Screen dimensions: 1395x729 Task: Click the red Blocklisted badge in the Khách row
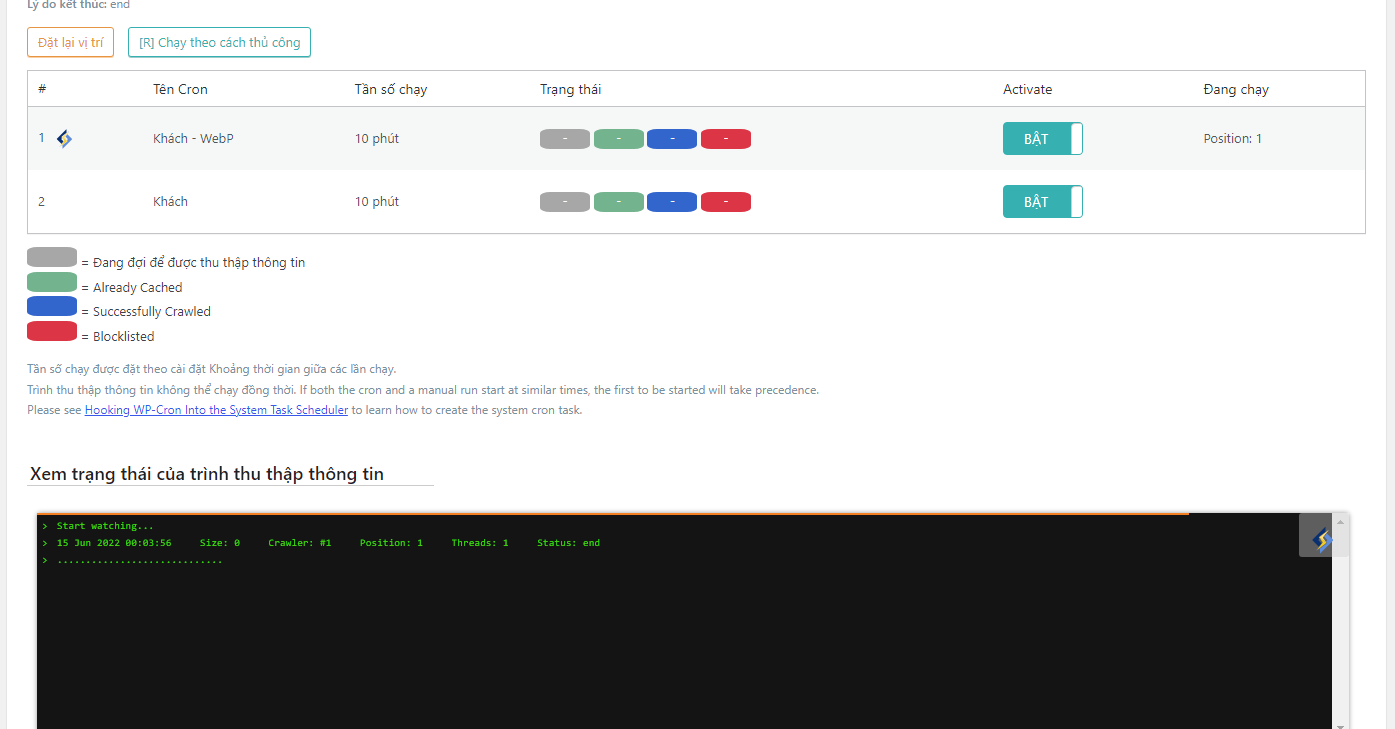(x=725, y=201)
